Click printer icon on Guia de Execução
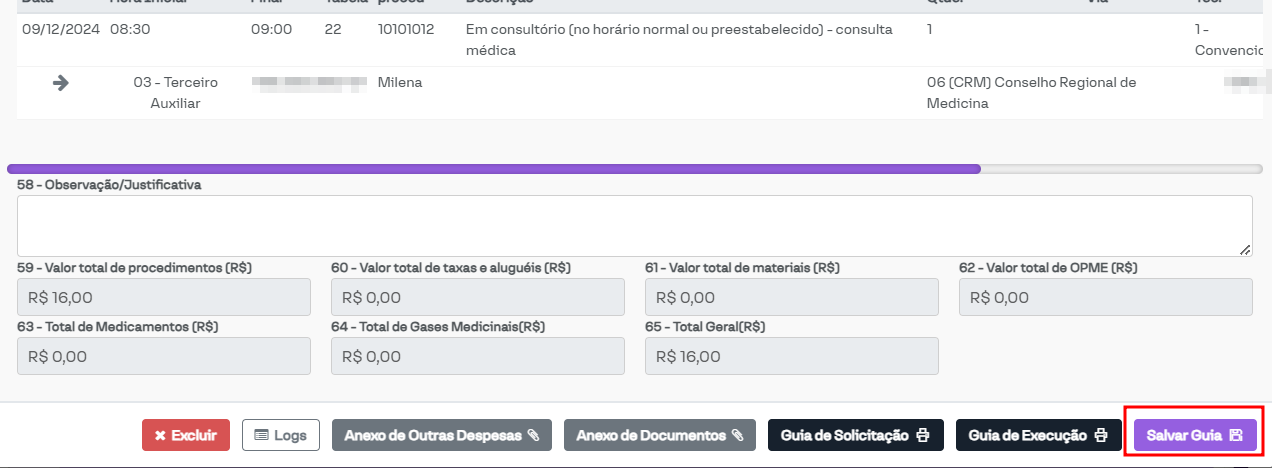1272x468 pixels. pyautogui.click(x=1101, y=436)
